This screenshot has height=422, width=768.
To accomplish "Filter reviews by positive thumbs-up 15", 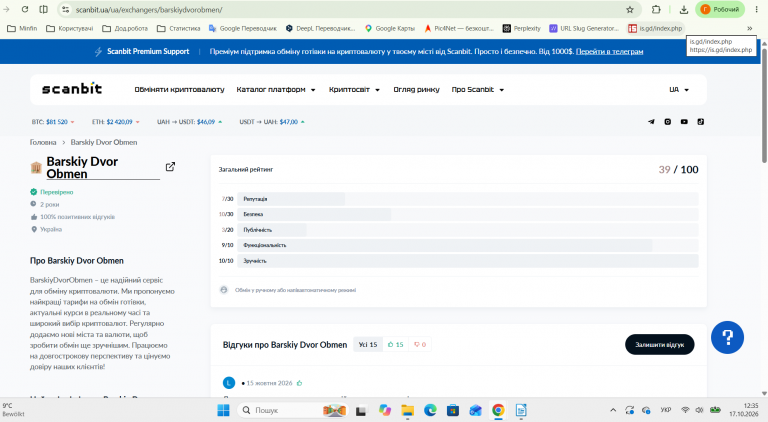I will click(x=396, y=345).
